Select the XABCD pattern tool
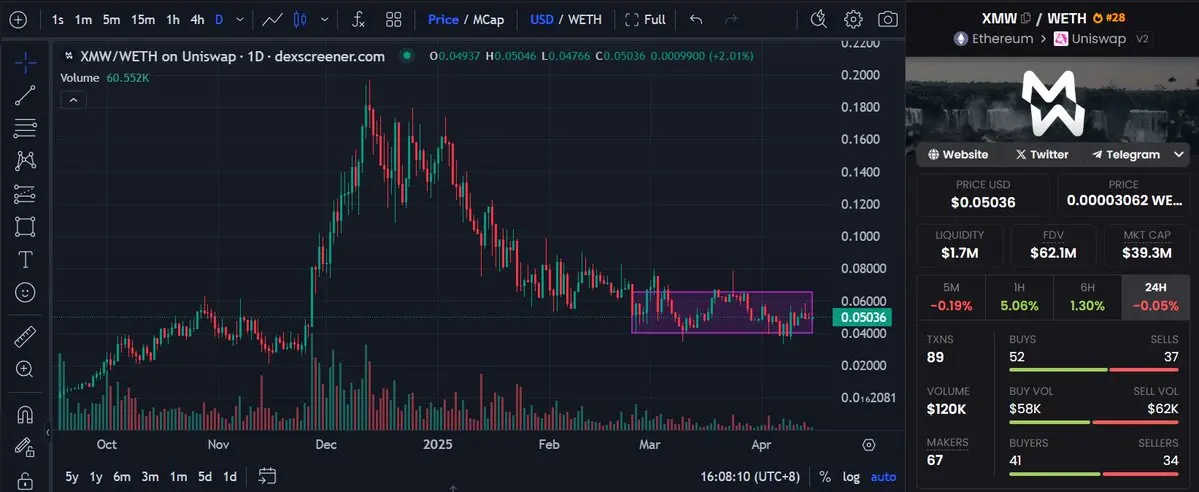The height and width of the screenshot is (492, 1199). [x=25, y=161]
